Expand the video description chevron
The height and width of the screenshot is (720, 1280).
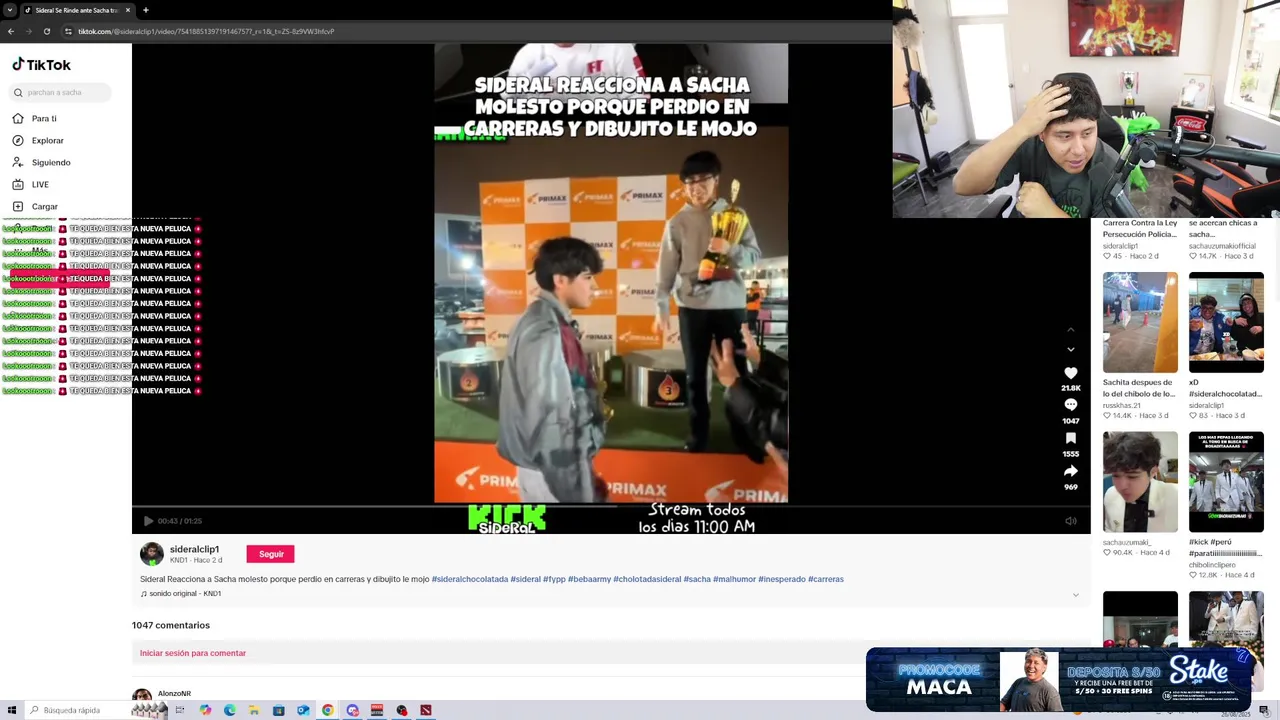[1076, 595]
